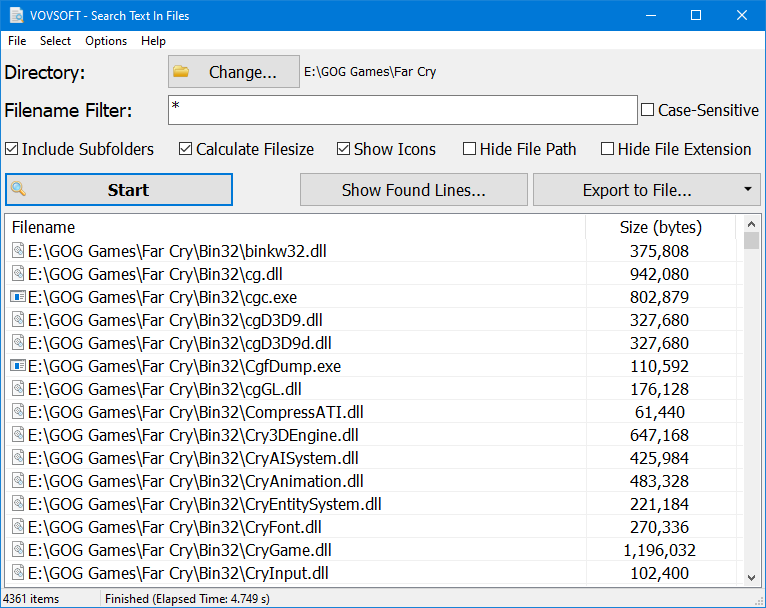This screenshot has height=608, width=766.
Task: Sort by the Size (bytes) column header
Action: point(660,227)
